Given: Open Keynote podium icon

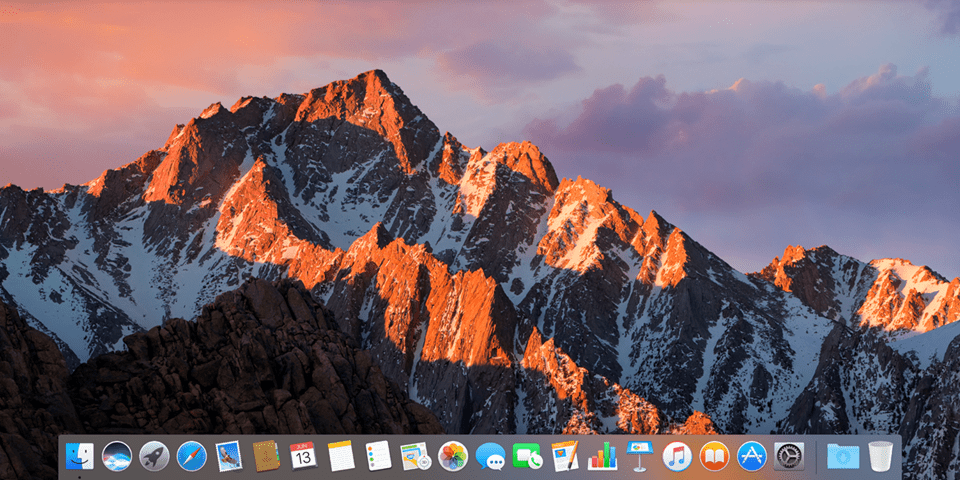Looking at the screenshot, I should [x=640, y=456].
